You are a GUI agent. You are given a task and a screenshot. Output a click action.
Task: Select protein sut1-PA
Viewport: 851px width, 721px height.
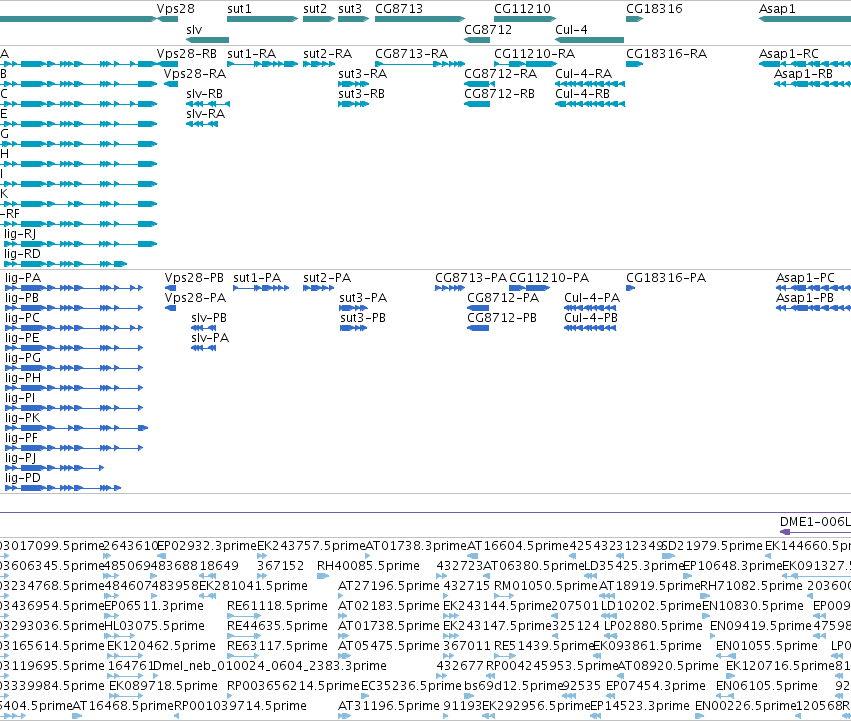[x=261, y=288]
